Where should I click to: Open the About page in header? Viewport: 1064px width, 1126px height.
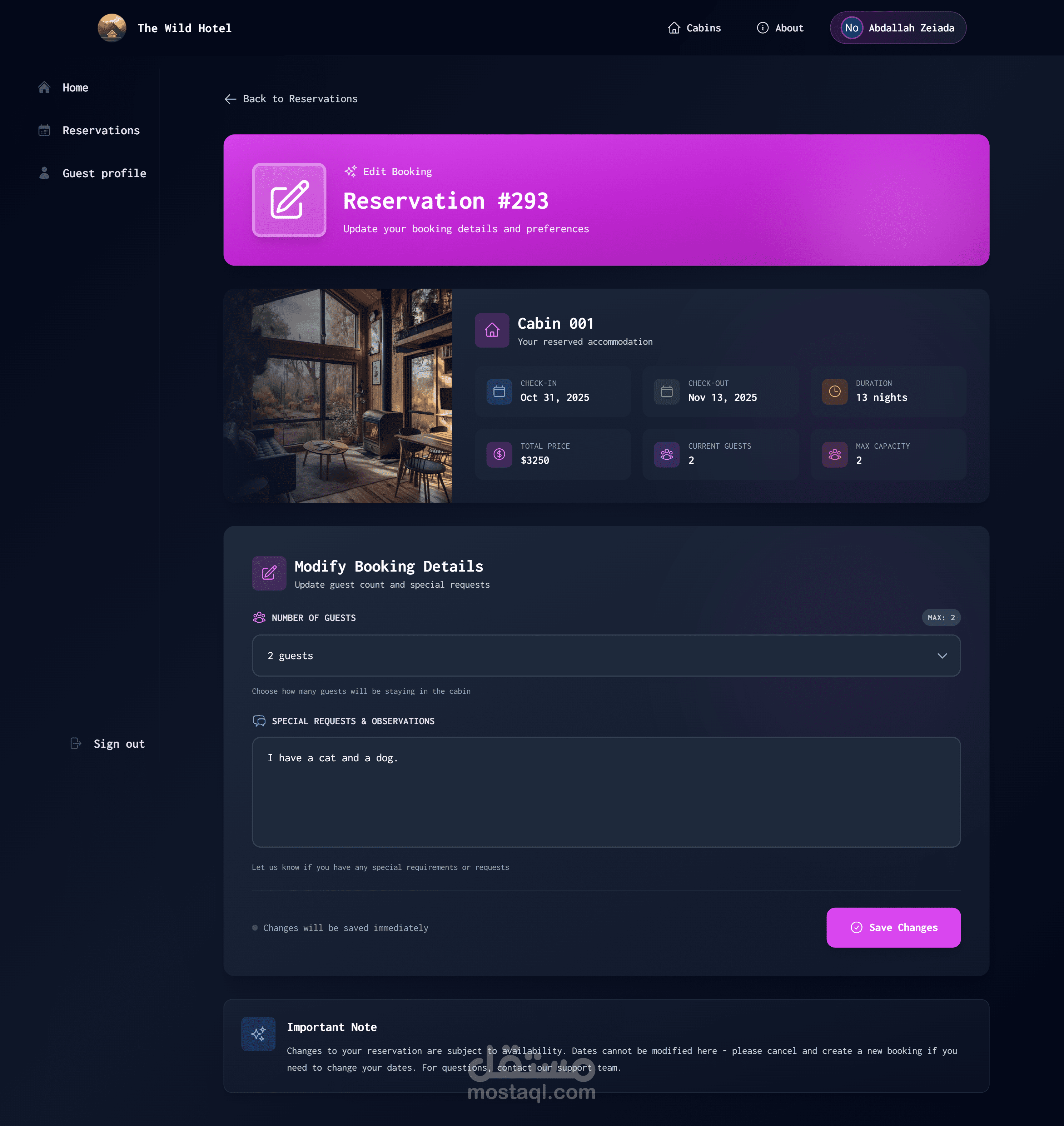click(x=780, y=28)
